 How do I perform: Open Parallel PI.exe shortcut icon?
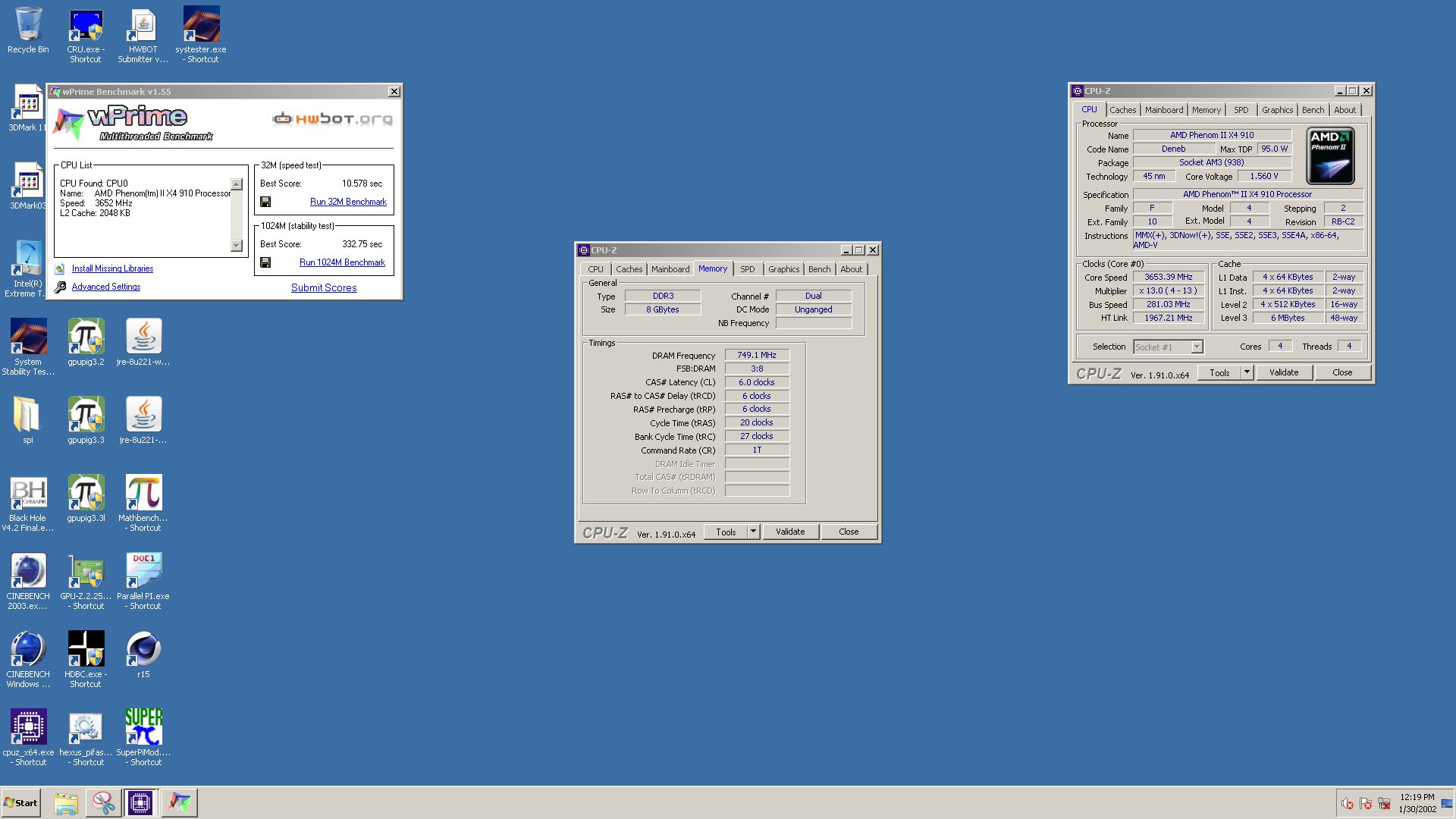point(143,582)
